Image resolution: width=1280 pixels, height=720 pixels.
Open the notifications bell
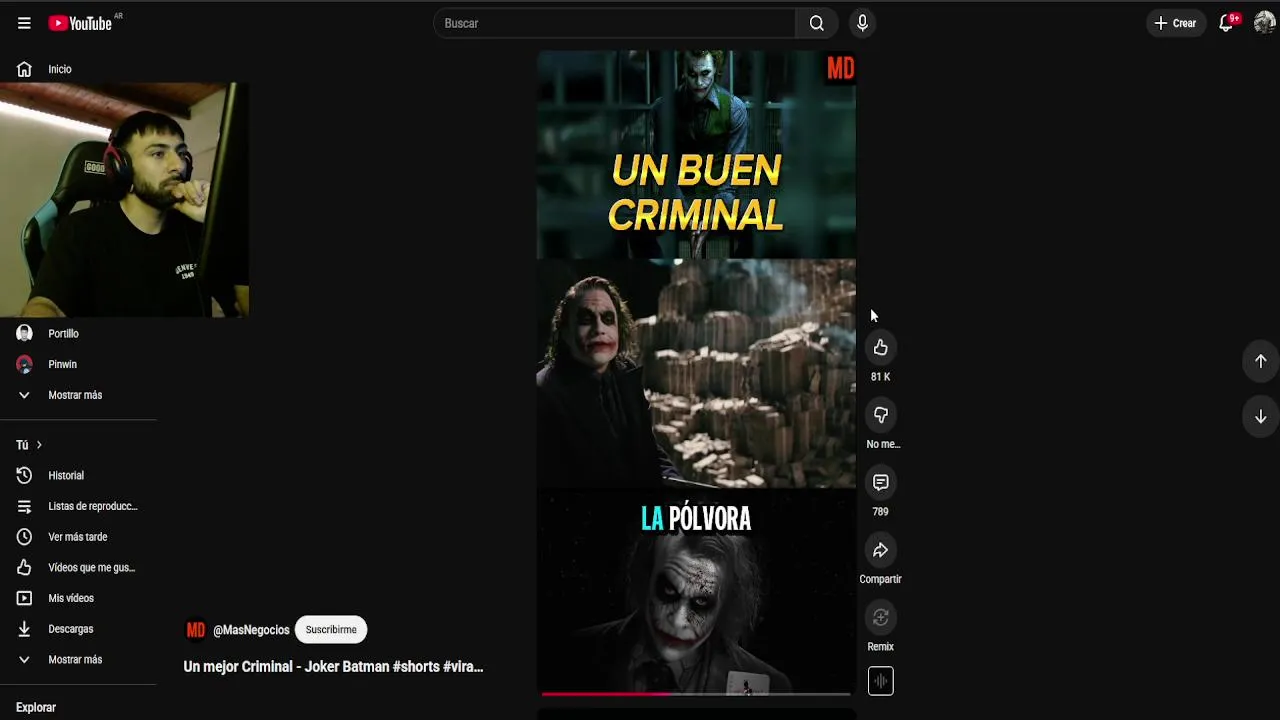pyautogui.click(x=1227, y=23)
